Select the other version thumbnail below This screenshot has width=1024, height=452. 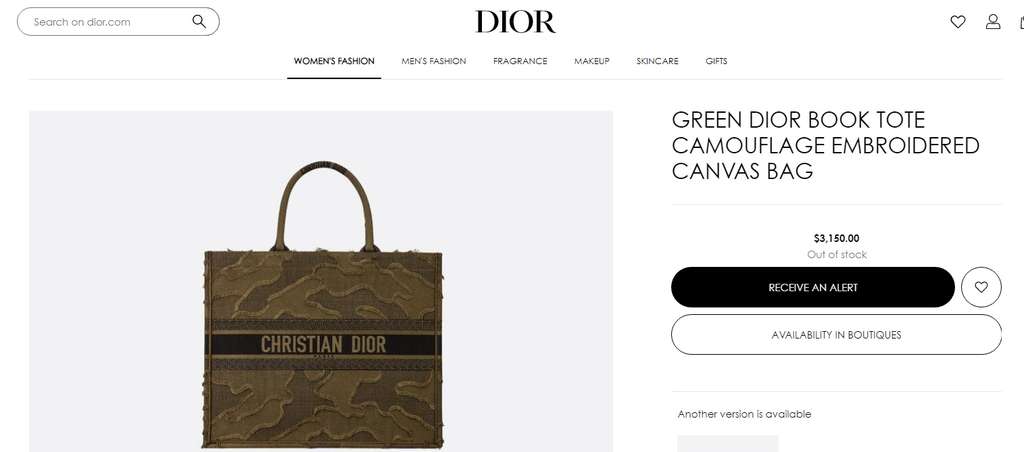(728, 444)
